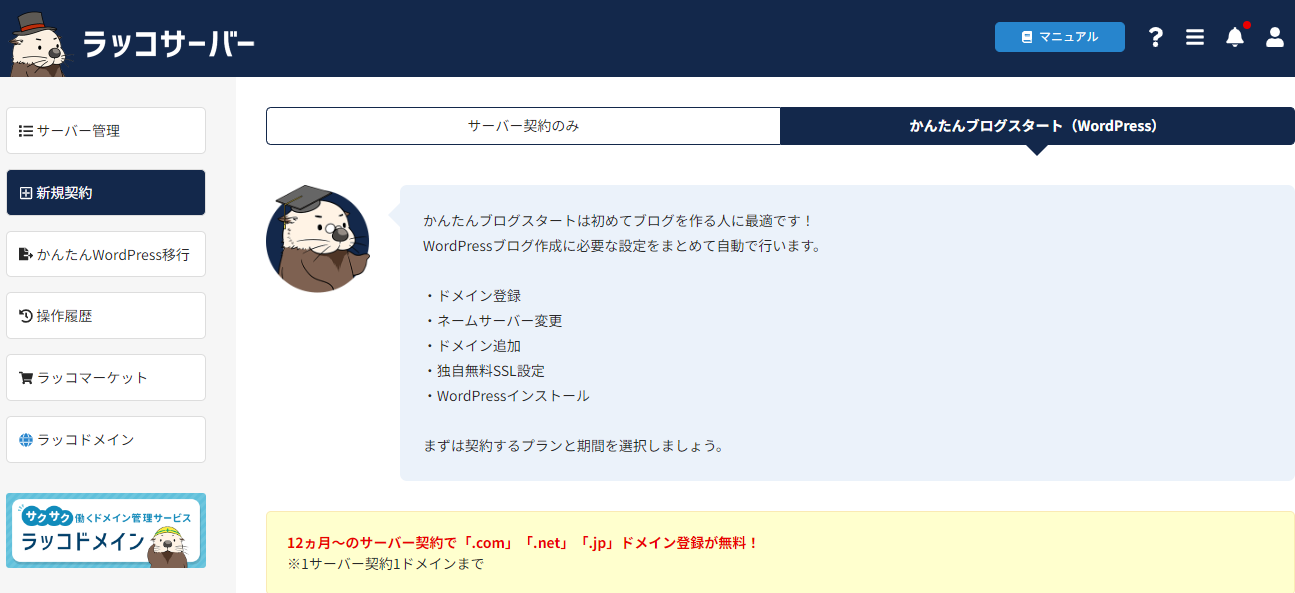
Task: Open the help question mark icon
Action: (x=1156, y=37)
